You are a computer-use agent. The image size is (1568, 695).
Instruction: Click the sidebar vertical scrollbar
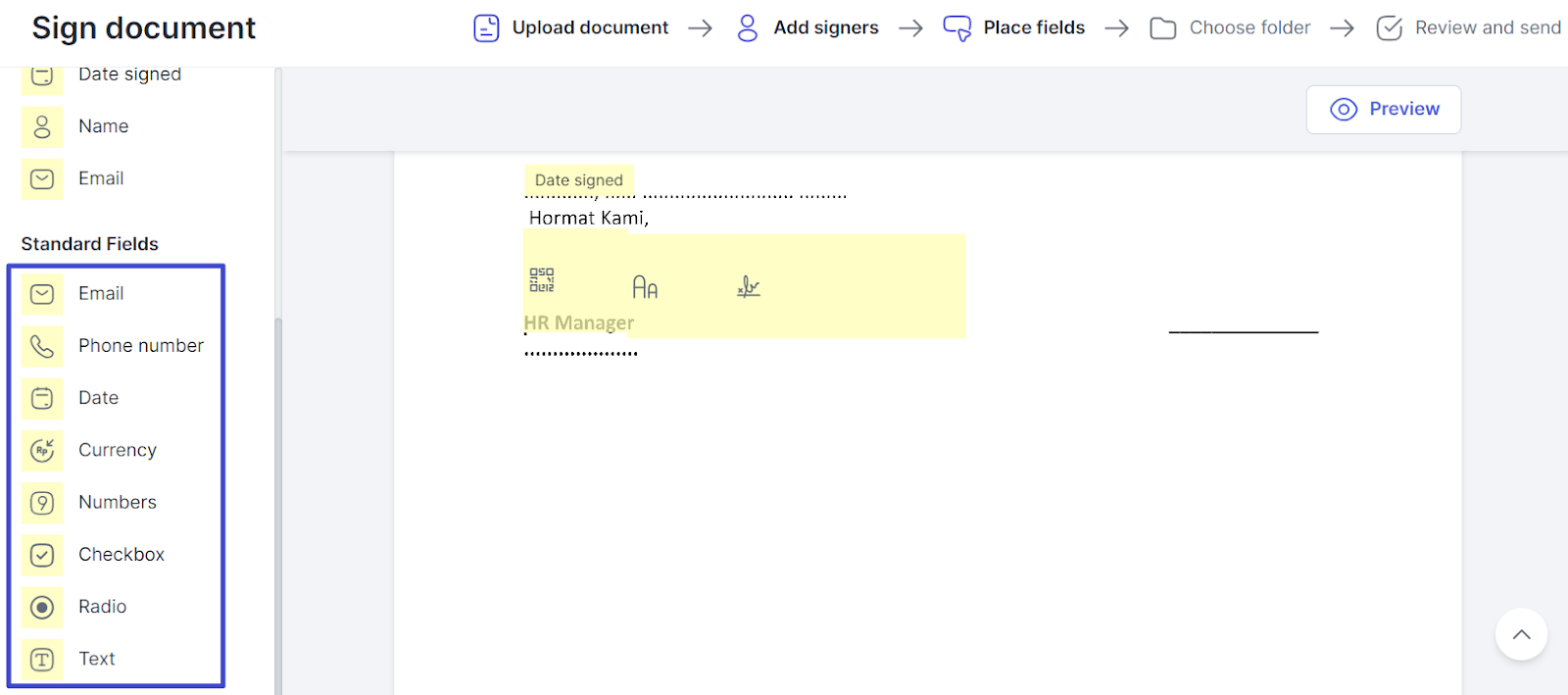[278, 490]
